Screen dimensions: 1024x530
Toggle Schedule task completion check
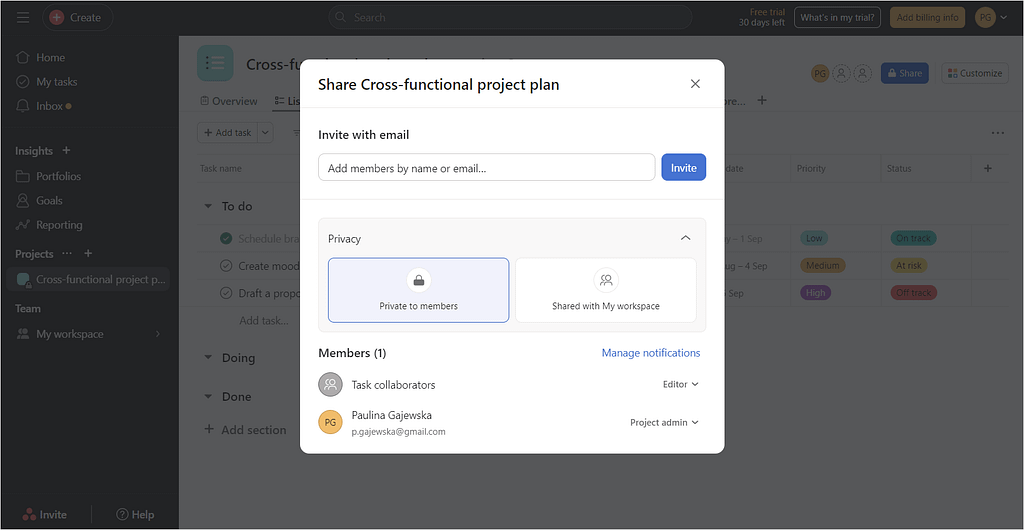point(226,238)
